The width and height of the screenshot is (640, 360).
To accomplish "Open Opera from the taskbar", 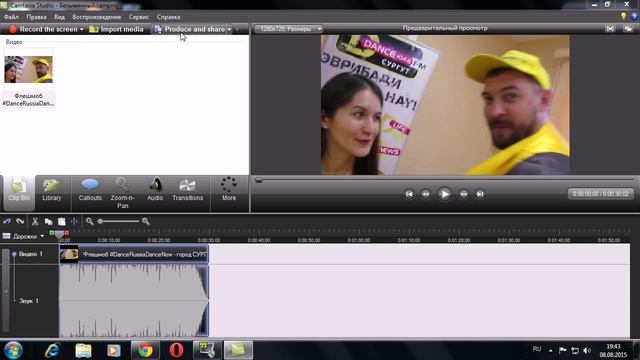I will (176, 350).
